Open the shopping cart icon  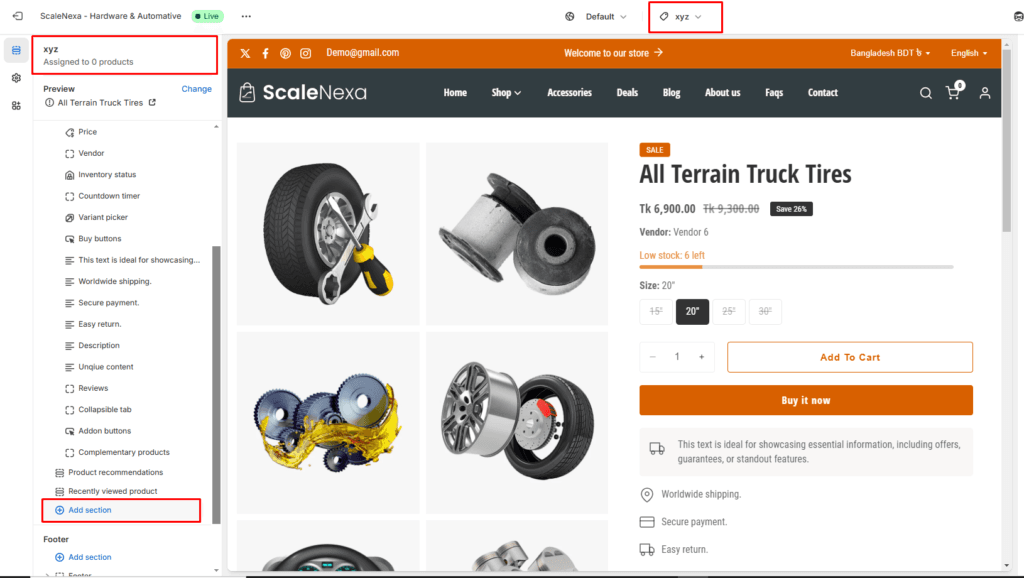tap(954, 92)
